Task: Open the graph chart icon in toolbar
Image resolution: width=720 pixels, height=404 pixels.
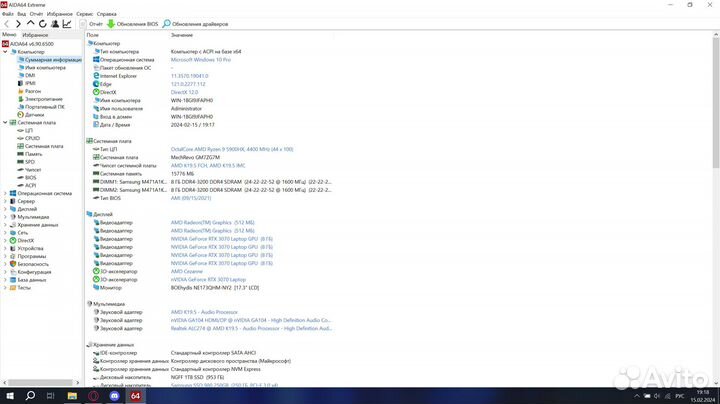Action: pos(67,23)
